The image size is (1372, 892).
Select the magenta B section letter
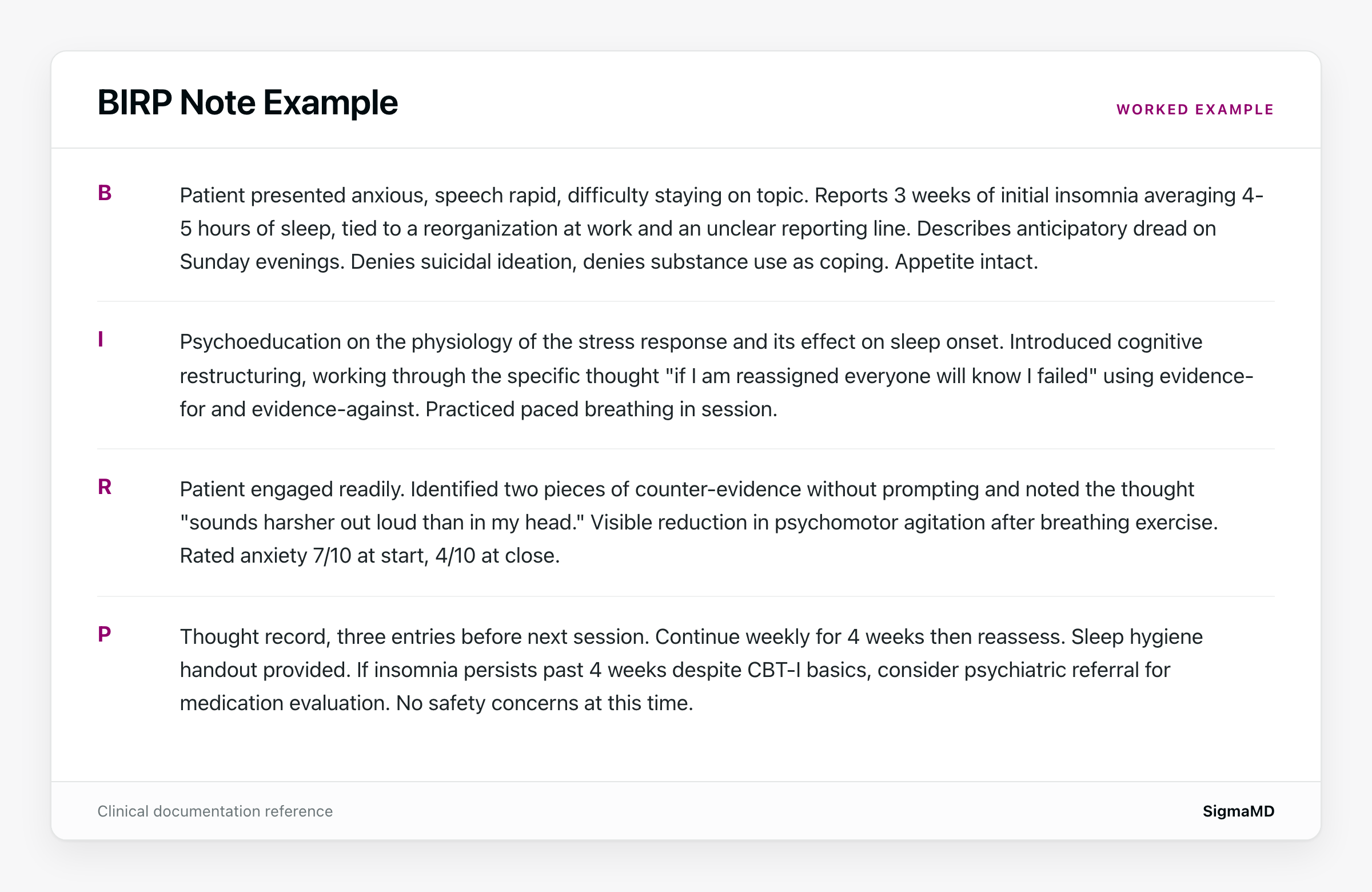(105, 193)
